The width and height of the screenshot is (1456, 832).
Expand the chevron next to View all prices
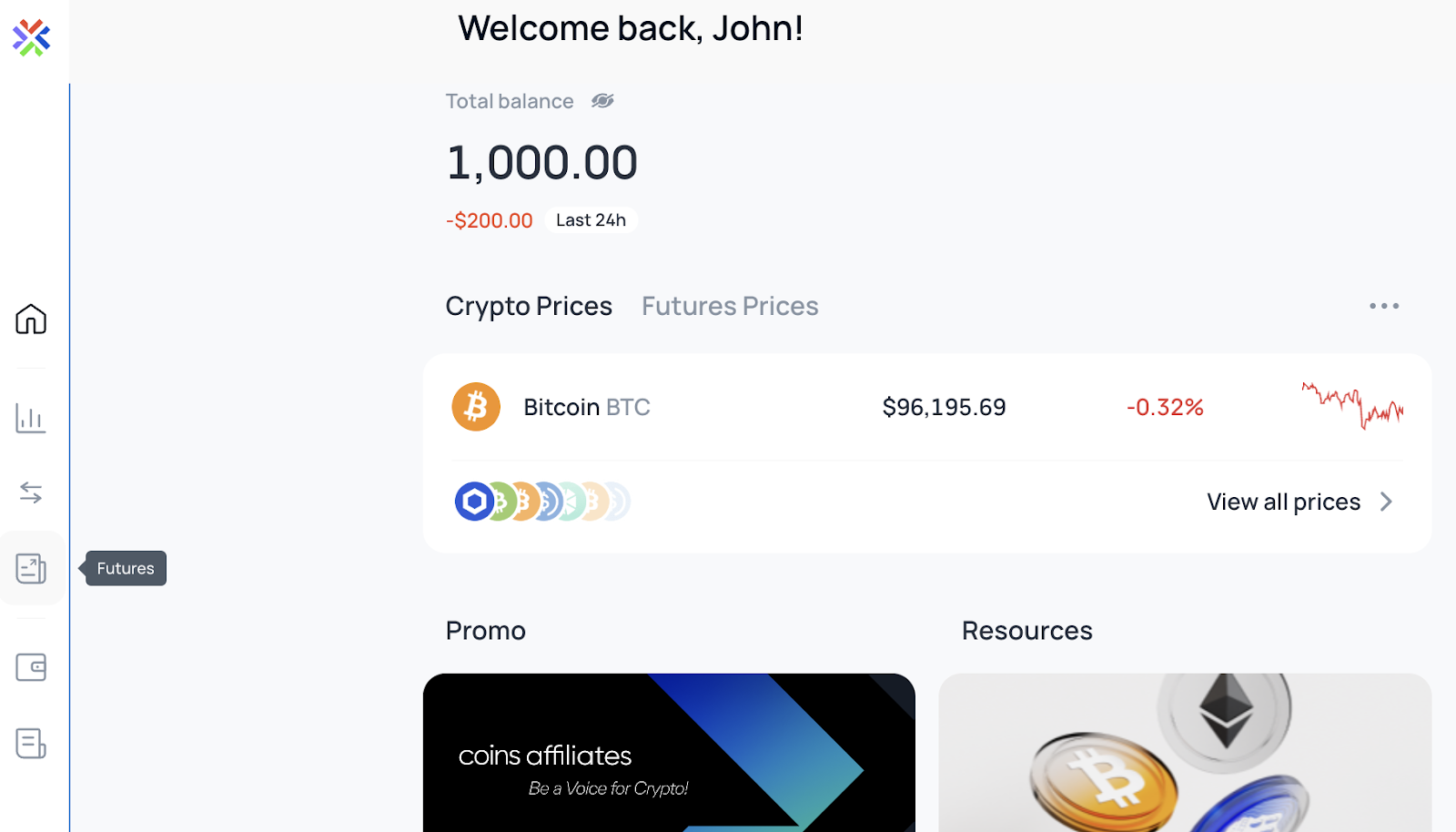pyautogui.click(x=1386, y=502)
